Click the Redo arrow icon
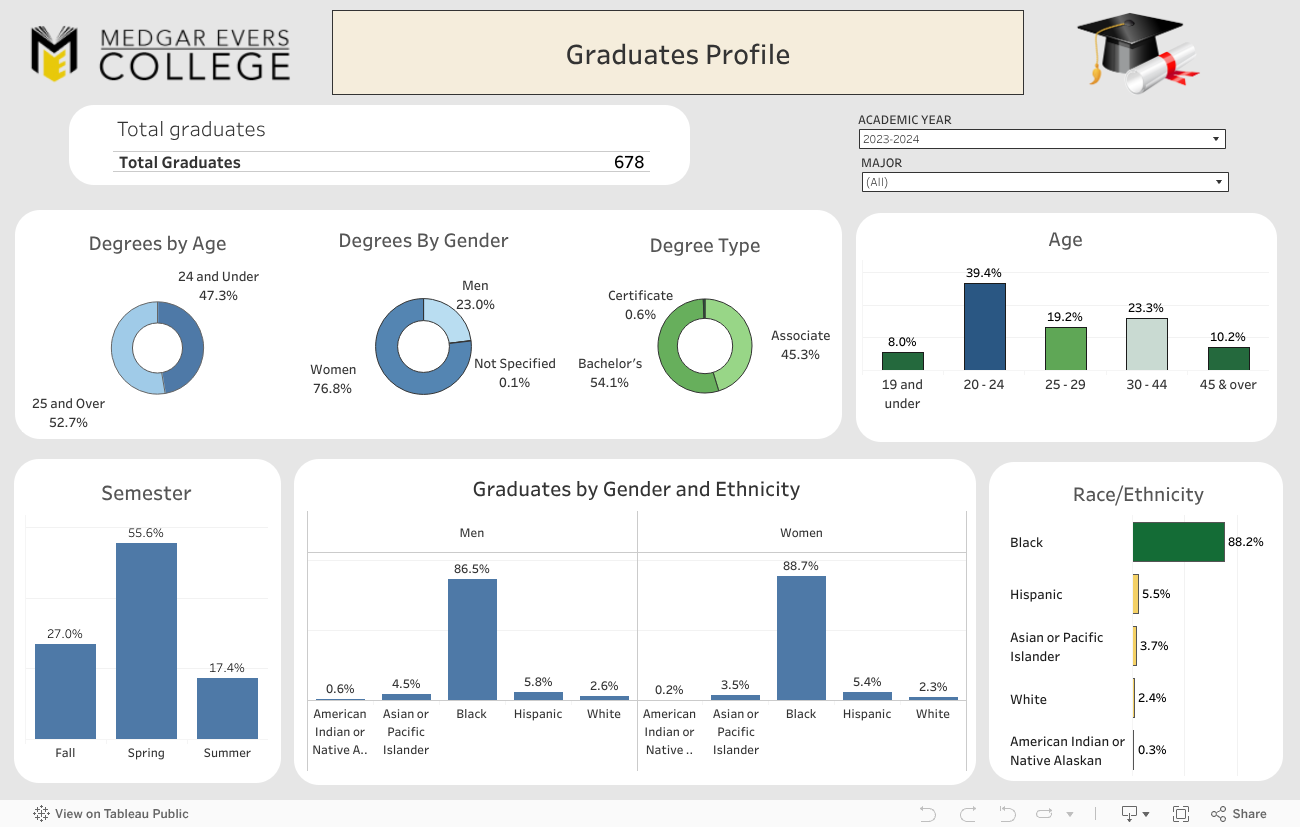The height and width of the screenshot is (827, 1300). tap(967, 814)
